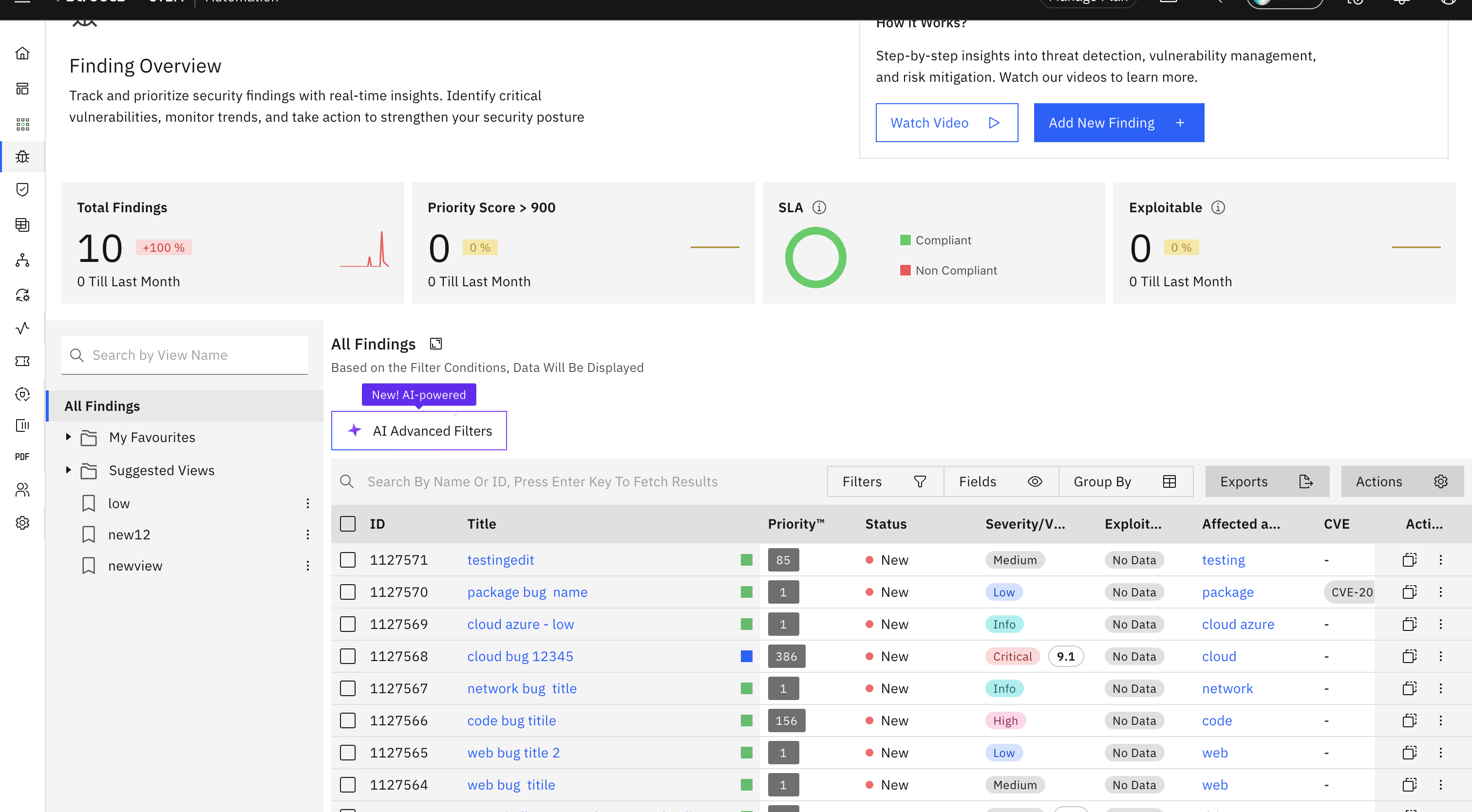Click the Add New Finding button
The height and width of the screenshot is (812, 1472).
[1118, 123]
